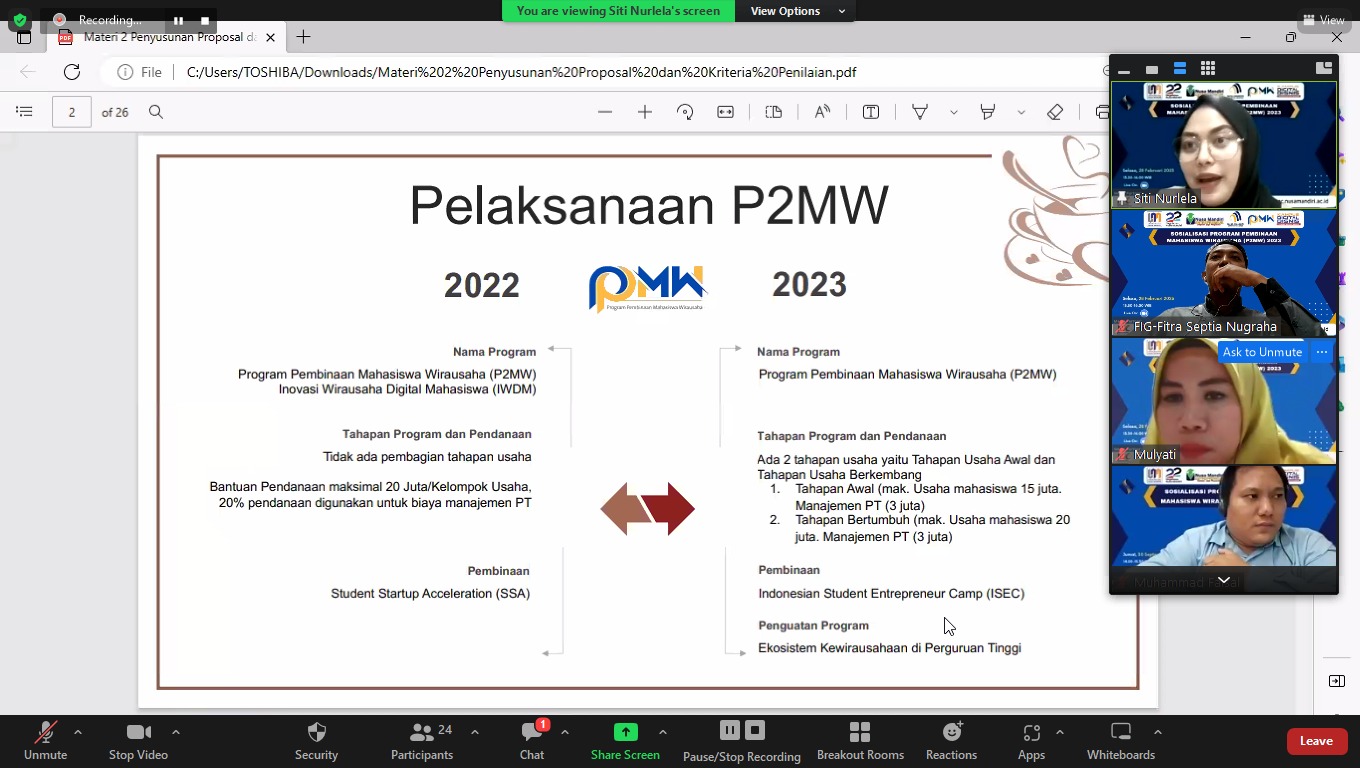
Task: Open the Reactions menu
Action: (951, 741)
